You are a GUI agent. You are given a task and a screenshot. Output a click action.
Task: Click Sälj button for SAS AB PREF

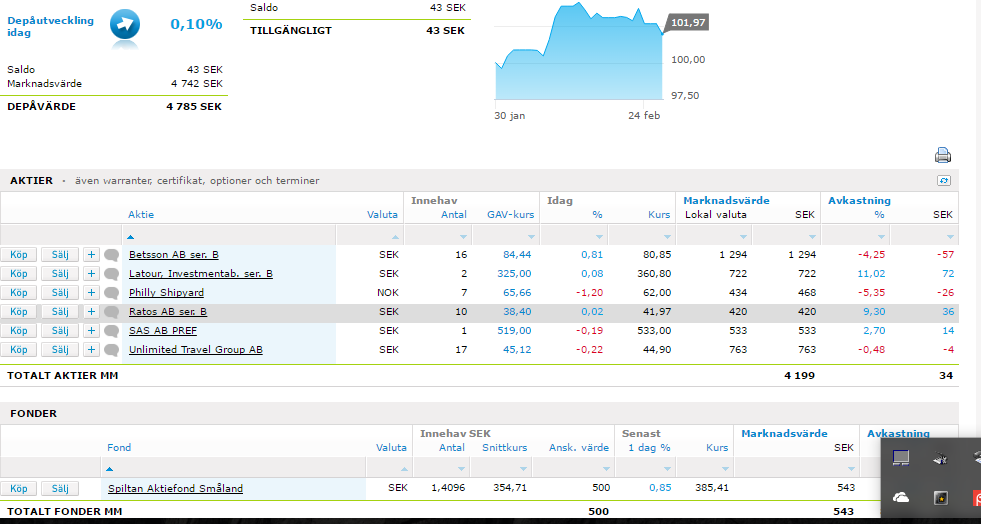click(x=60, y=331)
